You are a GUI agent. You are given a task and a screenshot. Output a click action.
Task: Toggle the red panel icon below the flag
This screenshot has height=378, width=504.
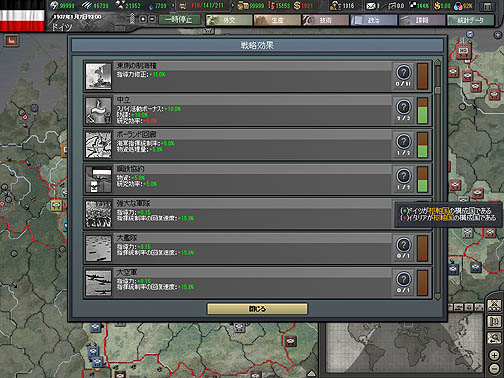click(12, 41)
